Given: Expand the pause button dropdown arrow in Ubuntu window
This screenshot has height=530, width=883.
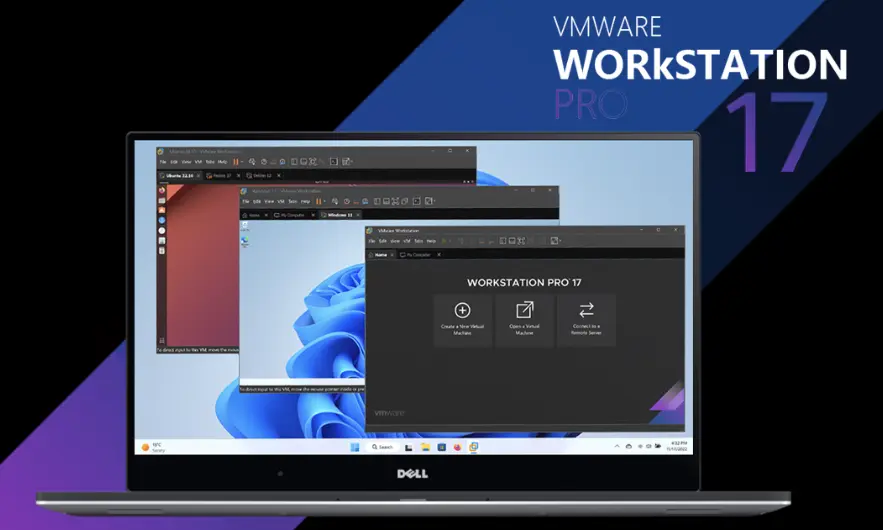Looking at the screenshot, I should tap(243, 161).
